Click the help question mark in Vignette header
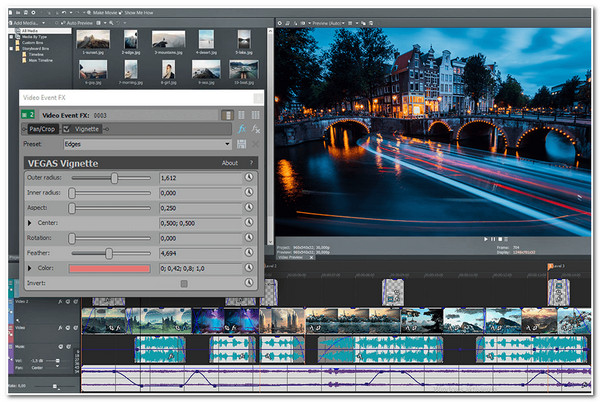Viewport: 600px width, 402px height. [x=251, y=163]
